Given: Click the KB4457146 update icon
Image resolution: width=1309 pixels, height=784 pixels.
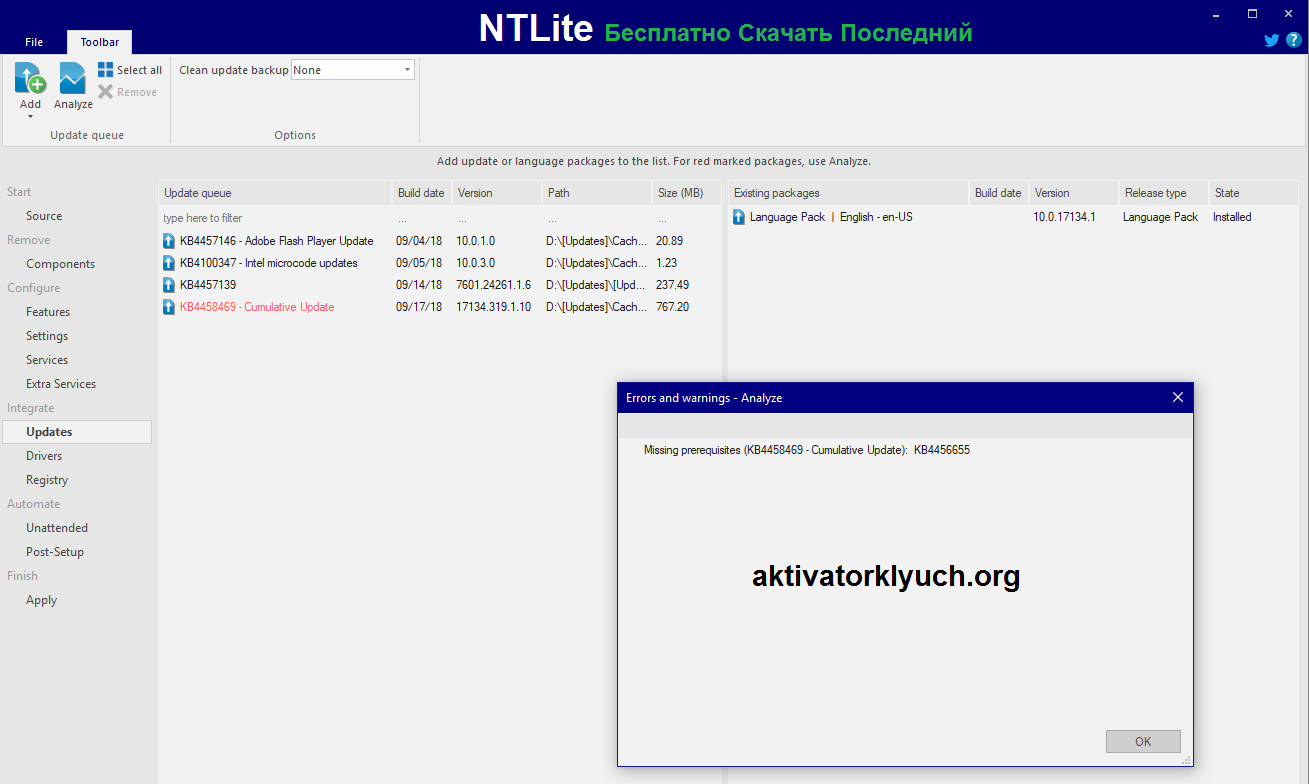Looking at the screenshot, I should pos(169,241).
